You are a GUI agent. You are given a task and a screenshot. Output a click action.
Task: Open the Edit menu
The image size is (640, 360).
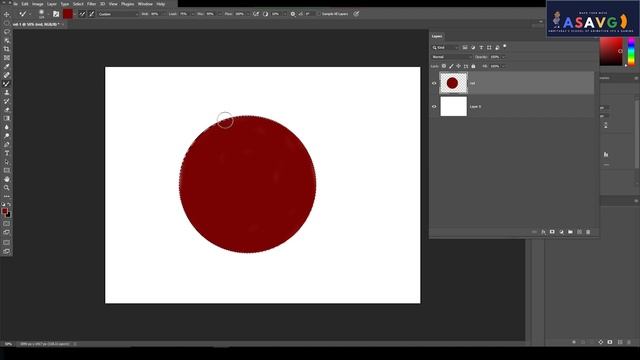(25, 4)
